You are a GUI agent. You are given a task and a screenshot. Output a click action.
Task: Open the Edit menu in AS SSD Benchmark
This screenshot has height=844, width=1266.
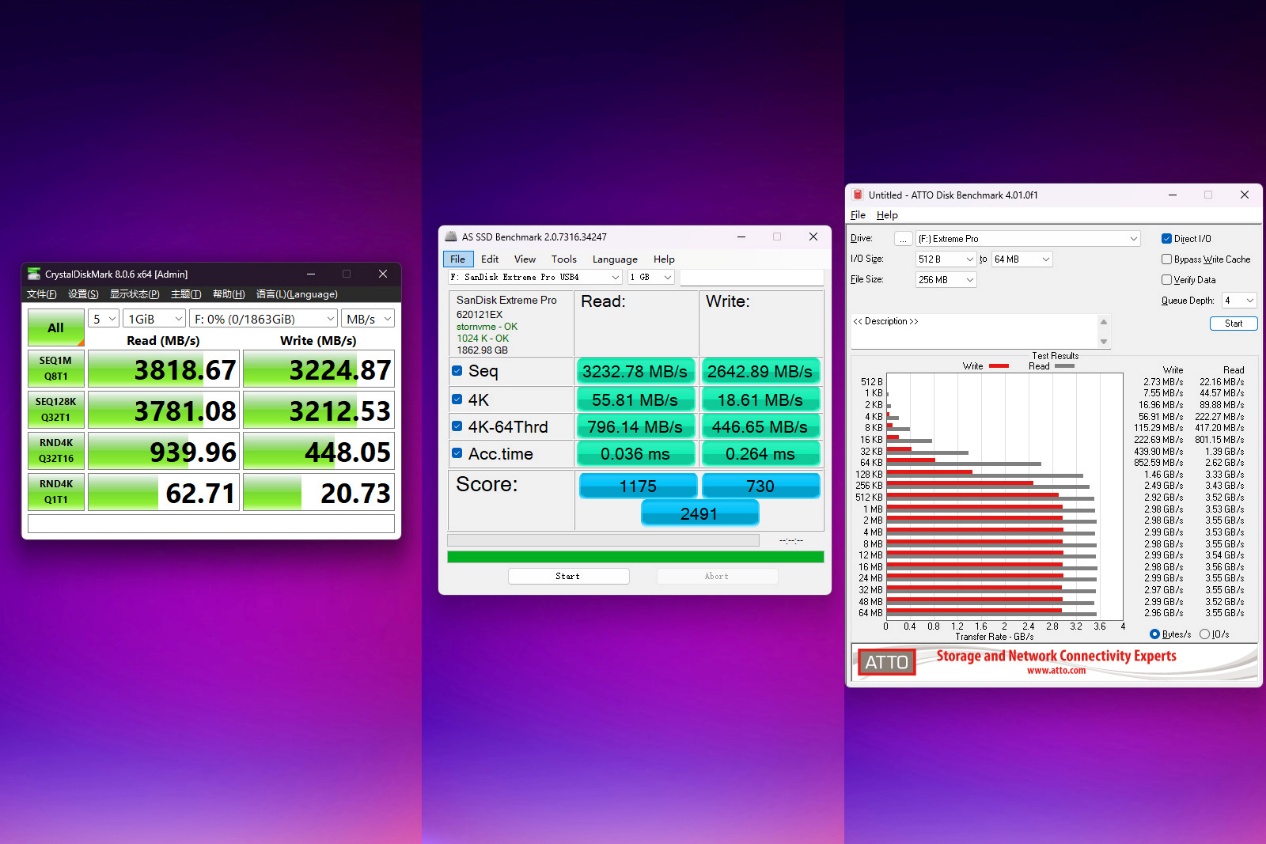pos(490,259)
